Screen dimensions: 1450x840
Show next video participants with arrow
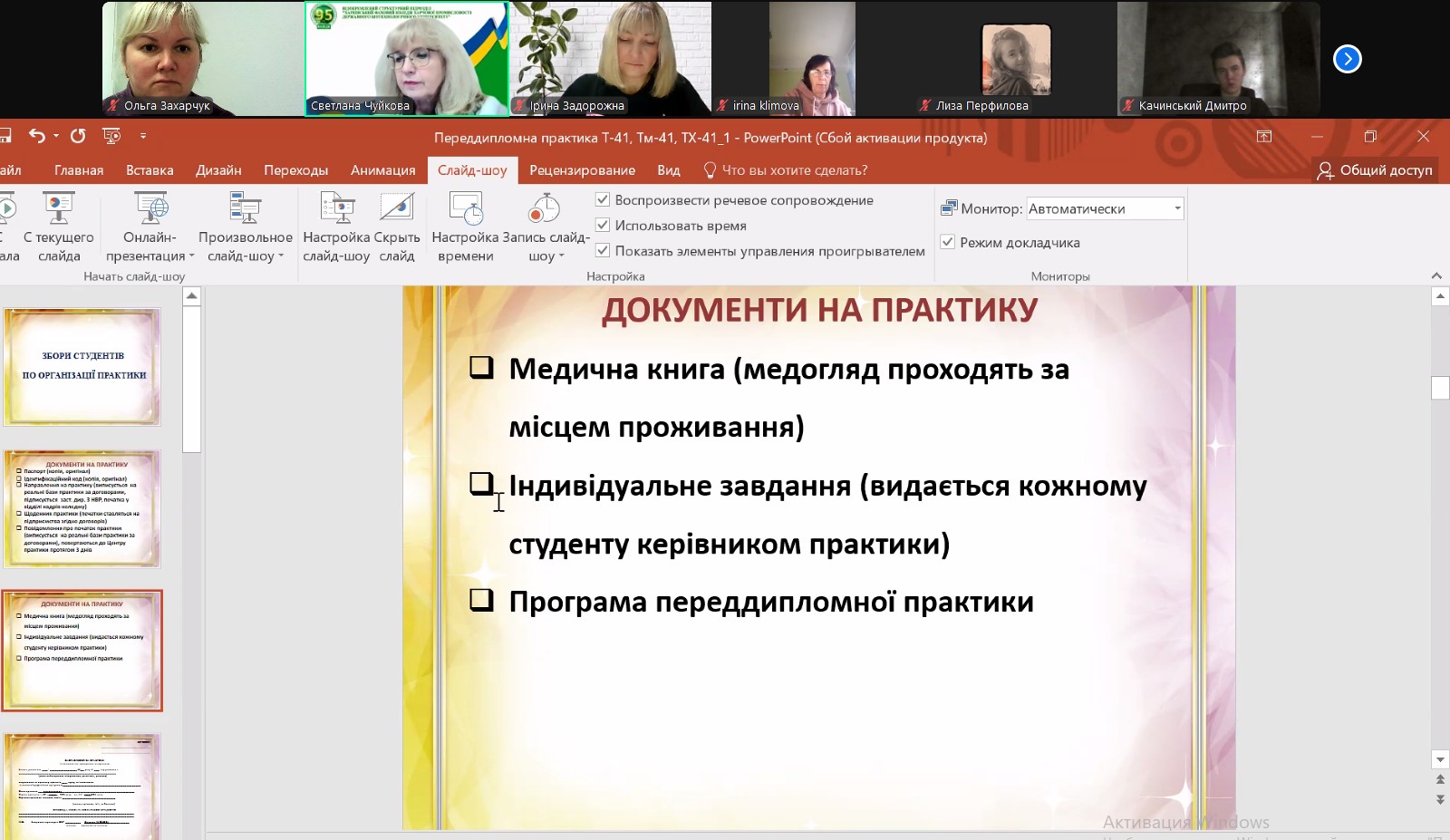[1347, 59]
